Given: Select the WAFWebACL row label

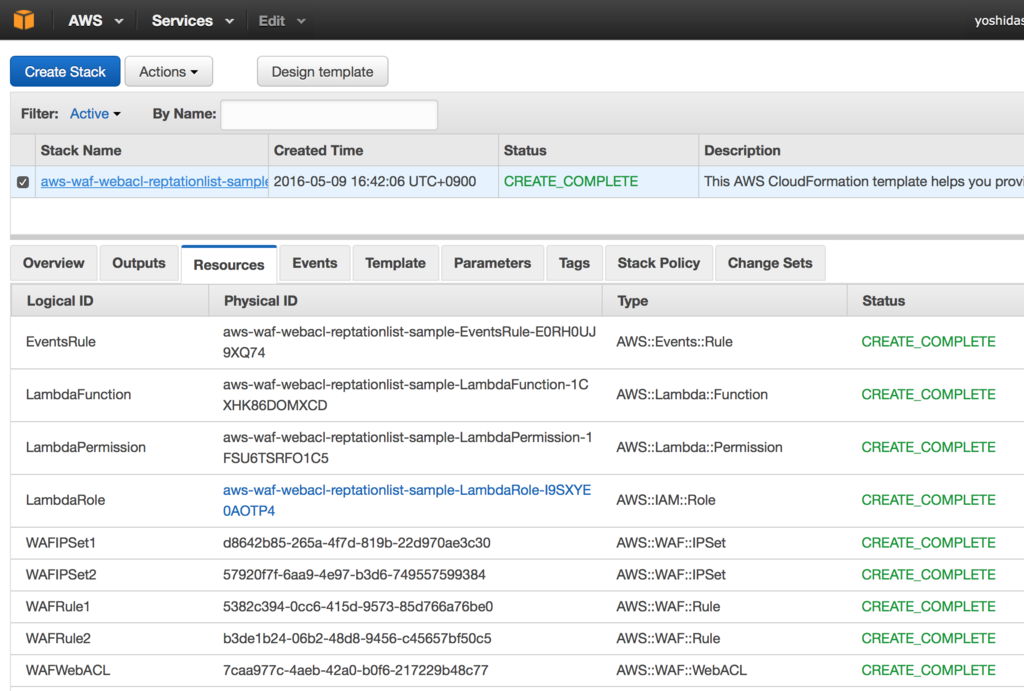Looking at the screenshot, I should tap(68, 671).
